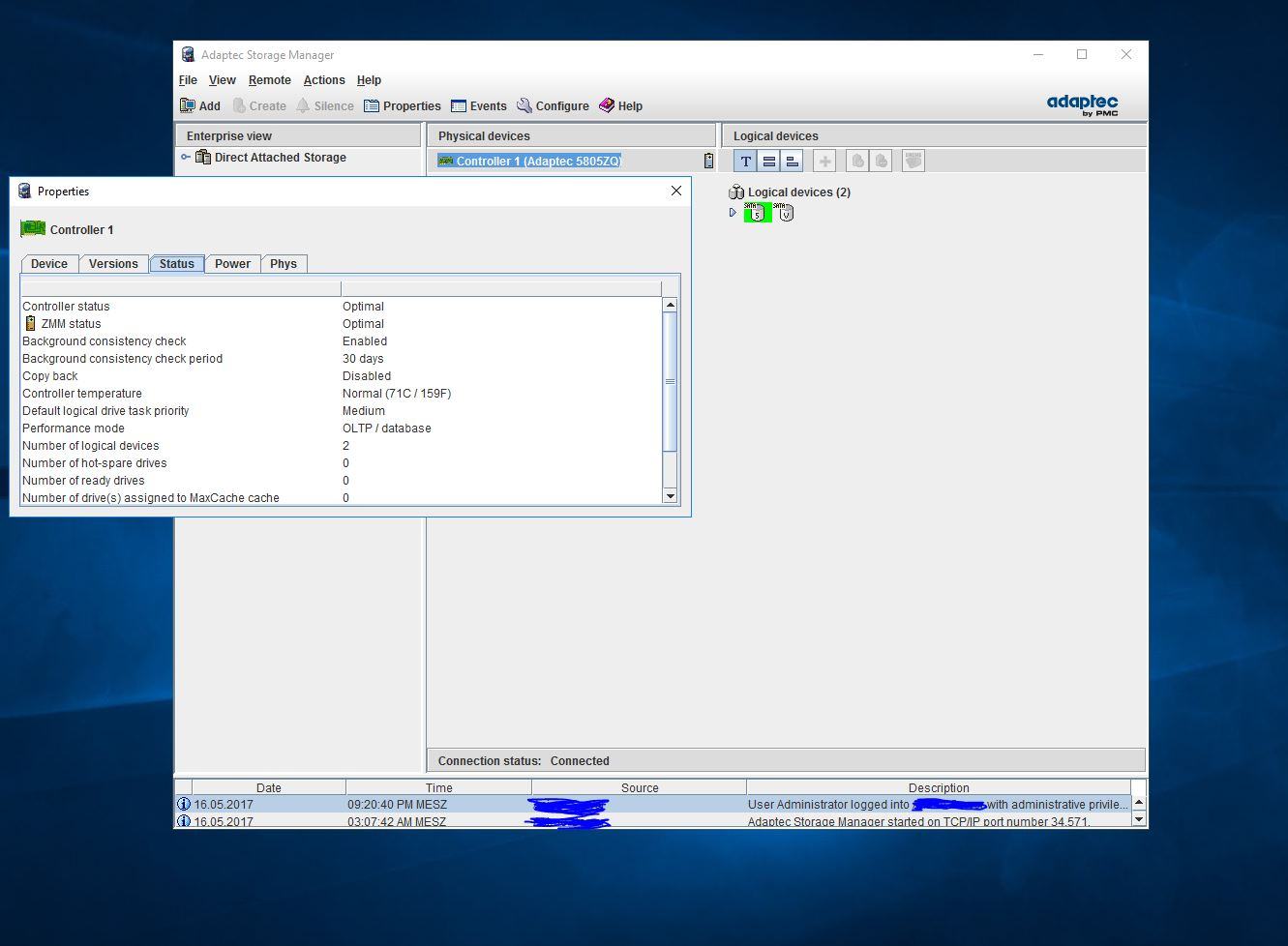This screenshot has height=946, width=1288.
Task: Open the Events viewer from toolbar
Action: pos(478,106)
